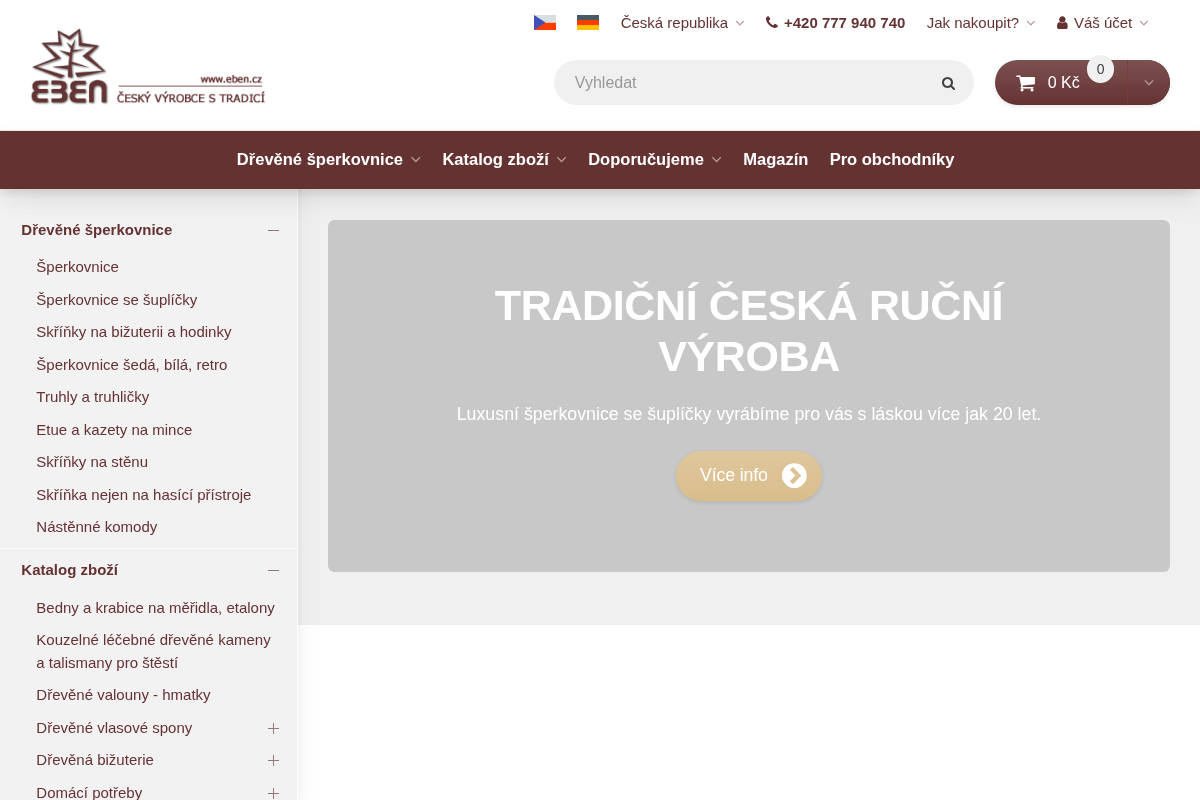1200x800 pixels.
Task: Expand the Jak nakoupit? dropdown
Action: click(981, 22)
